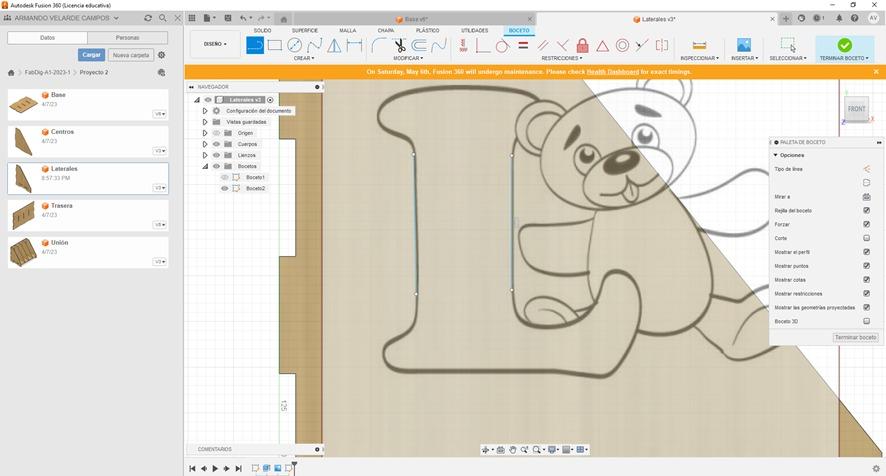Apply the Symmetry constraint
886x476 pixels.
(662, 45)
